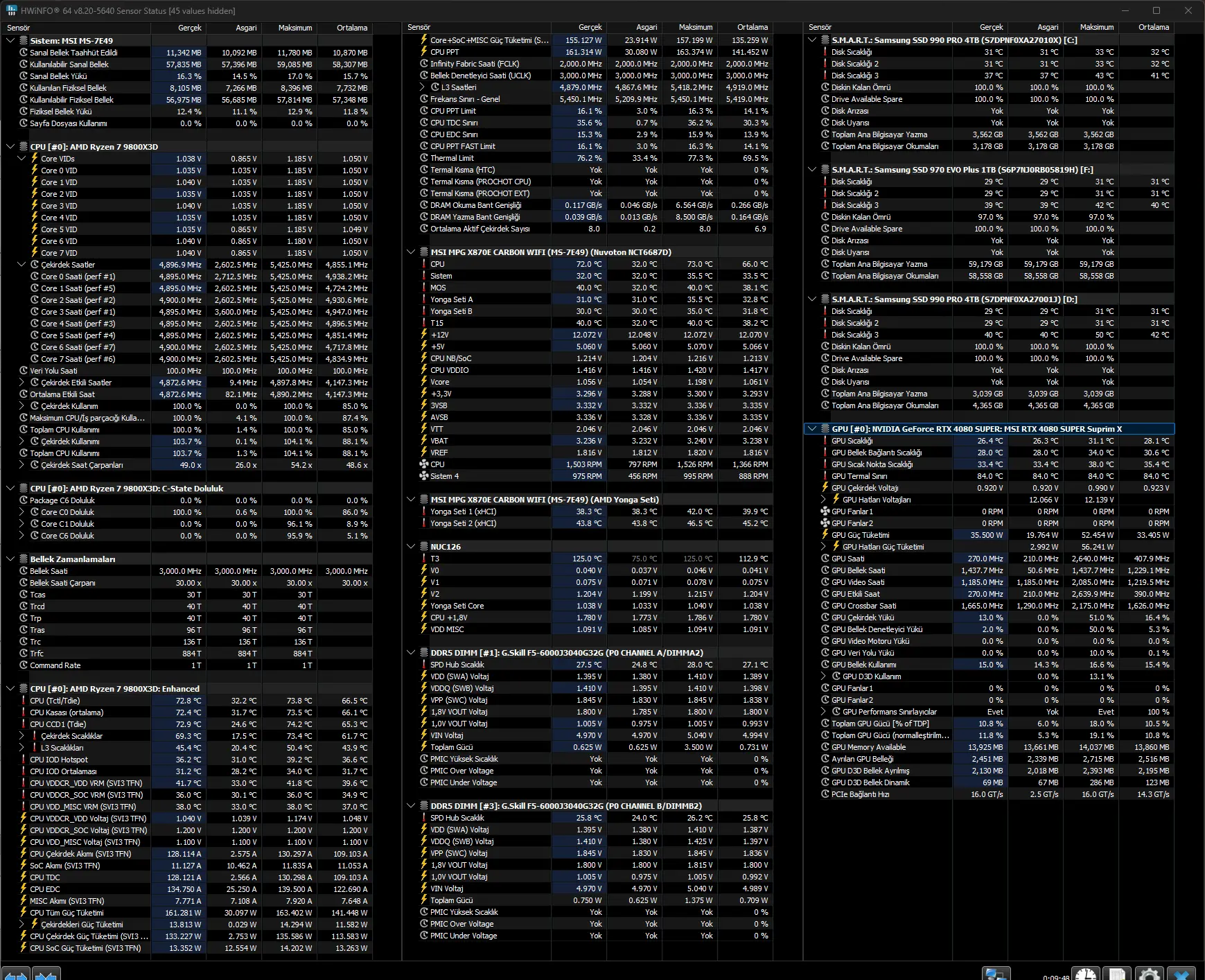This screenshot has width=1205, height=980.
Task: Click the clock icon beside Thermal Limit
Action: pos(424,158)
